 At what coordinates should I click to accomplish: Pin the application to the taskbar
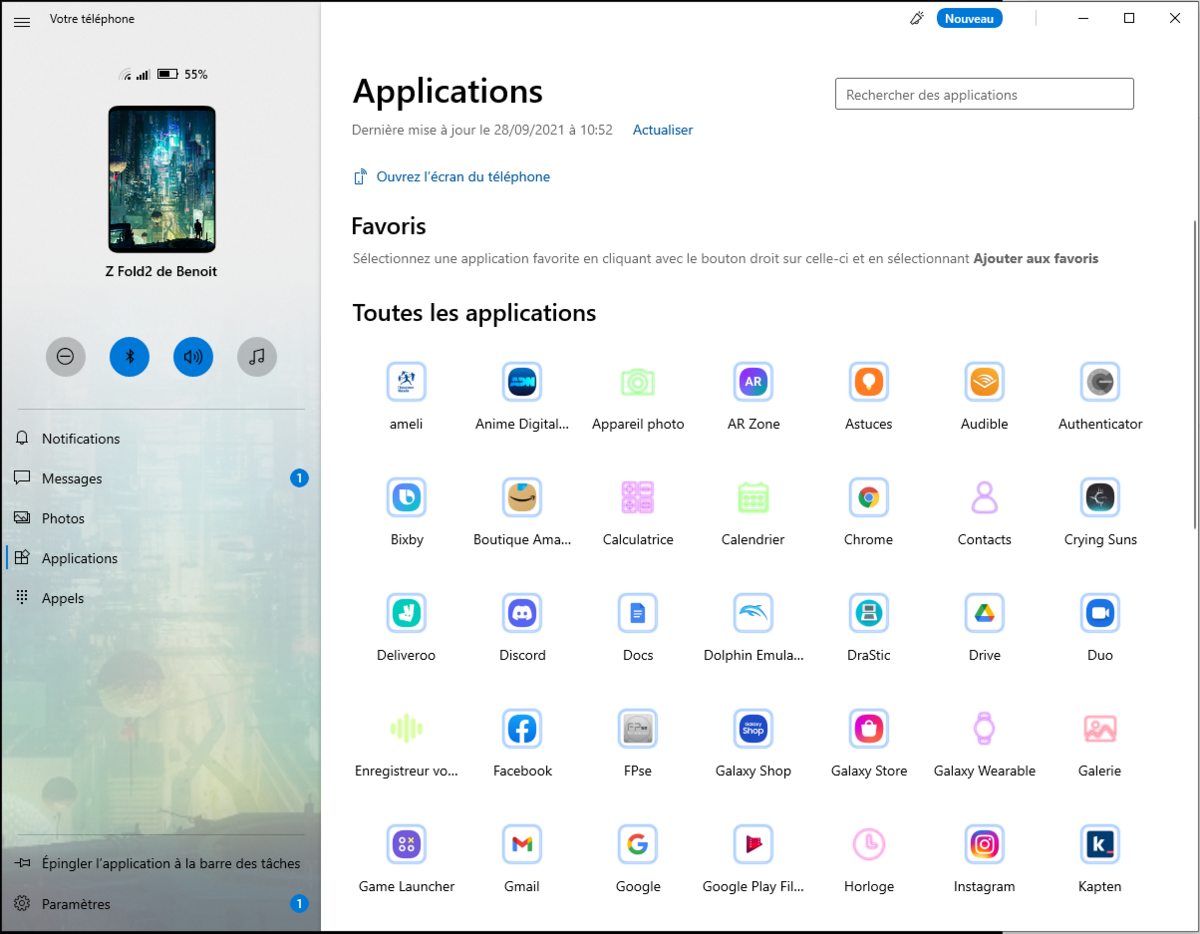point(161,863)
